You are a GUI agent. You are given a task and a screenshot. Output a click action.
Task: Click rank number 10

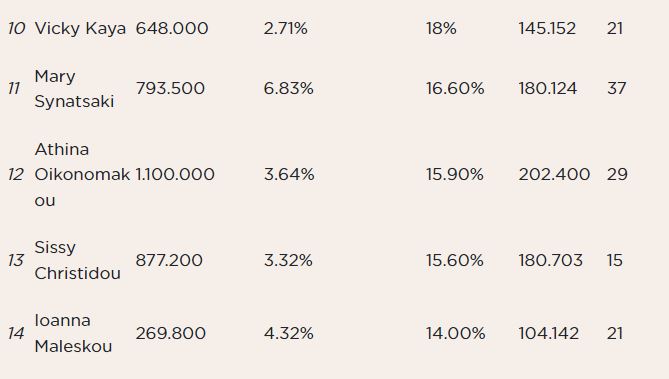click(17, 29)
